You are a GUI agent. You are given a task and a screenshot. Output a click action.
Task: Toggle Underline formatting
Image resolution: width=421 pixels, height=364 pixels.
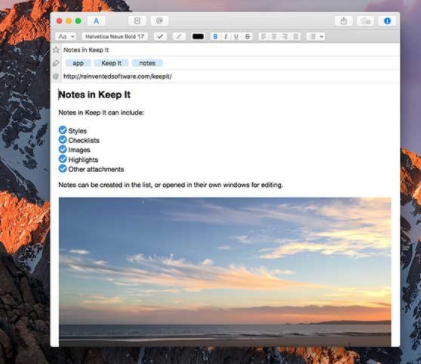pyautogui.click(x=236, y=37)
